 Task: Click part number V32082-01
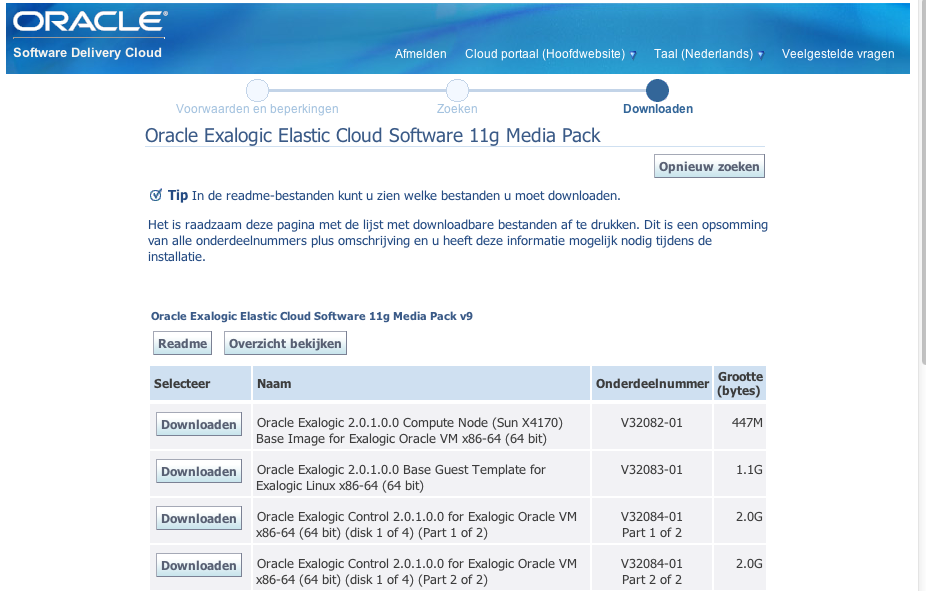[651, 423]
